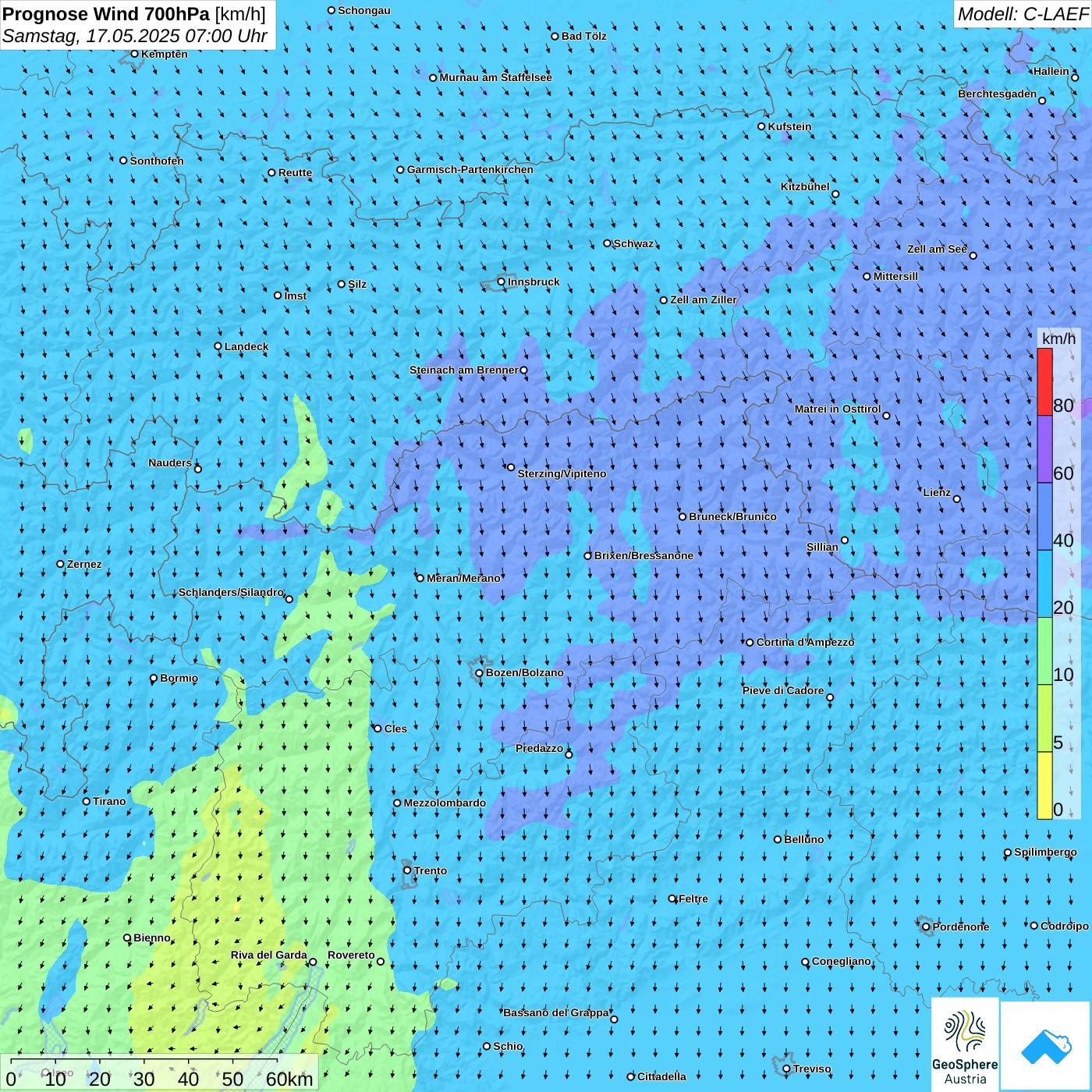Viewport: 1092px width, 1092px height.
Task: Click the 'Steinach am Brenner' map label
Action: (464, 370)
